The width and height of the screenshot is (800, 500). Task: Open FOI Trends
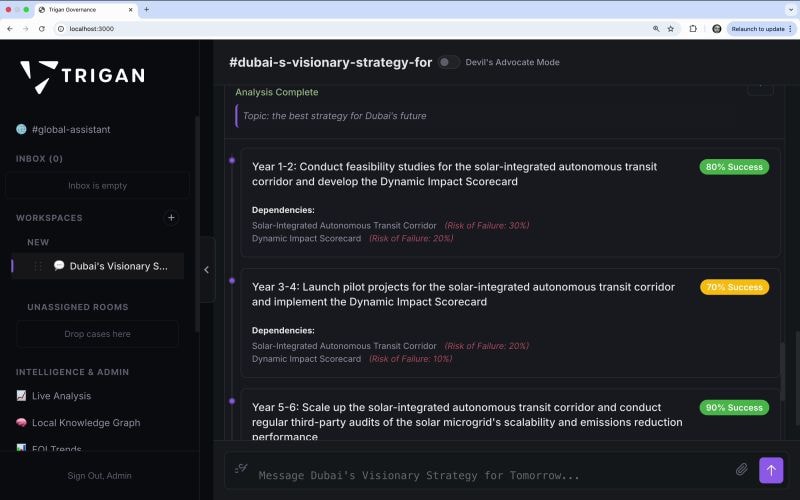[57, 449]
